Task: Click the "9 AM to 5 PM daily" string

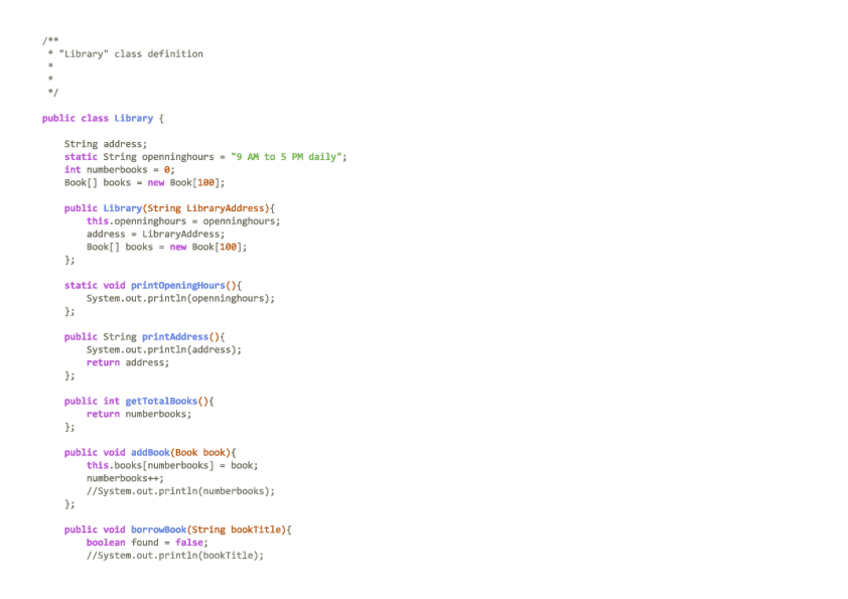Action: (286, 157)
